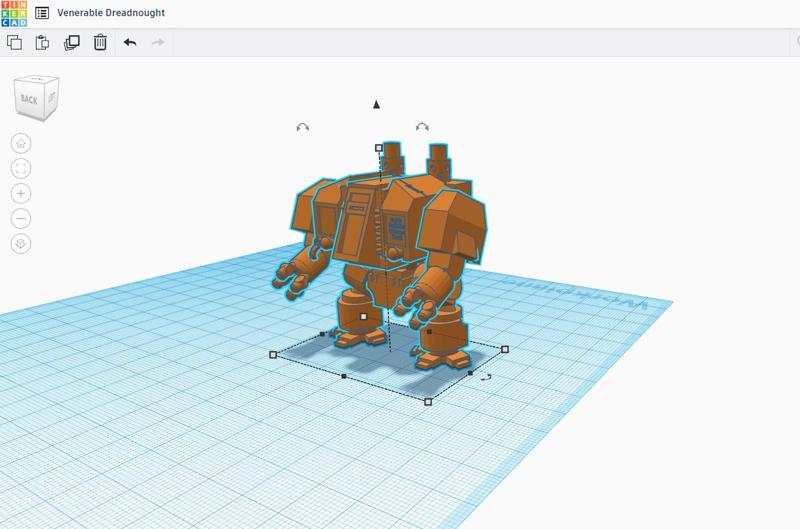
Task: Click the Paste clipboard icon
Action: tap(42, 42)
